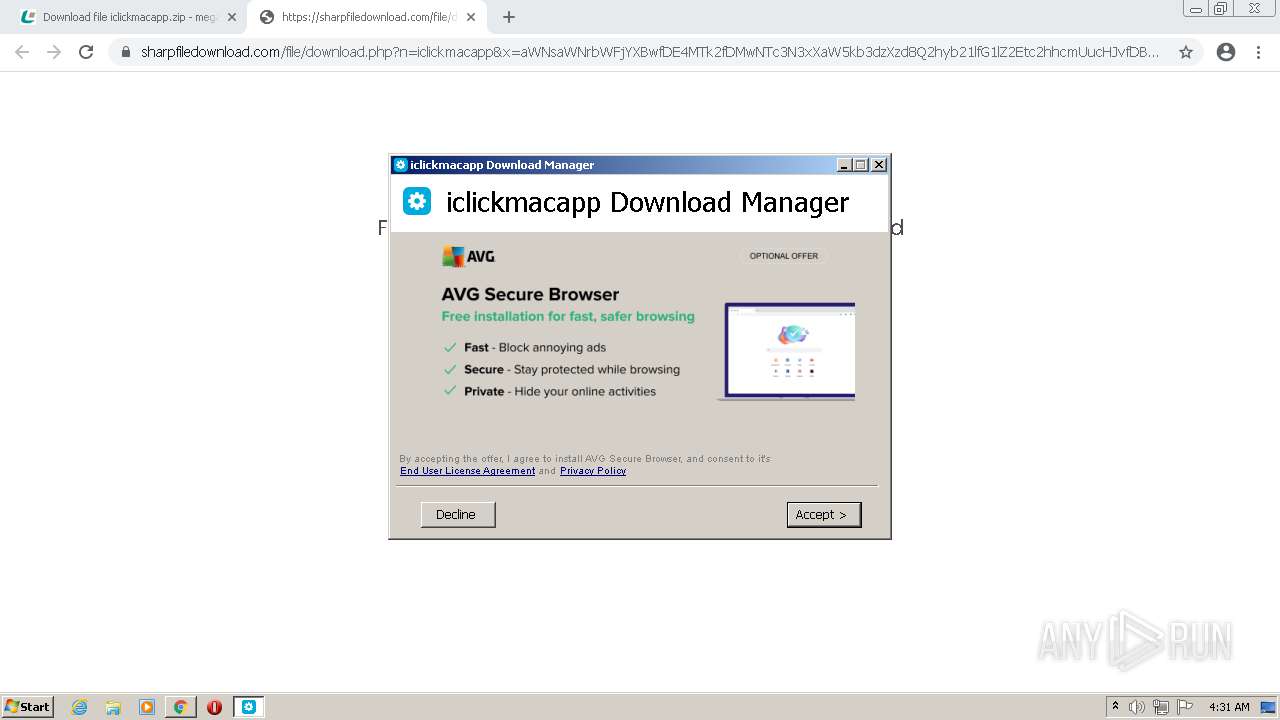
Task: Click the AVG logo in the offer
Action: pyautogui.click(x=468, y=256)
